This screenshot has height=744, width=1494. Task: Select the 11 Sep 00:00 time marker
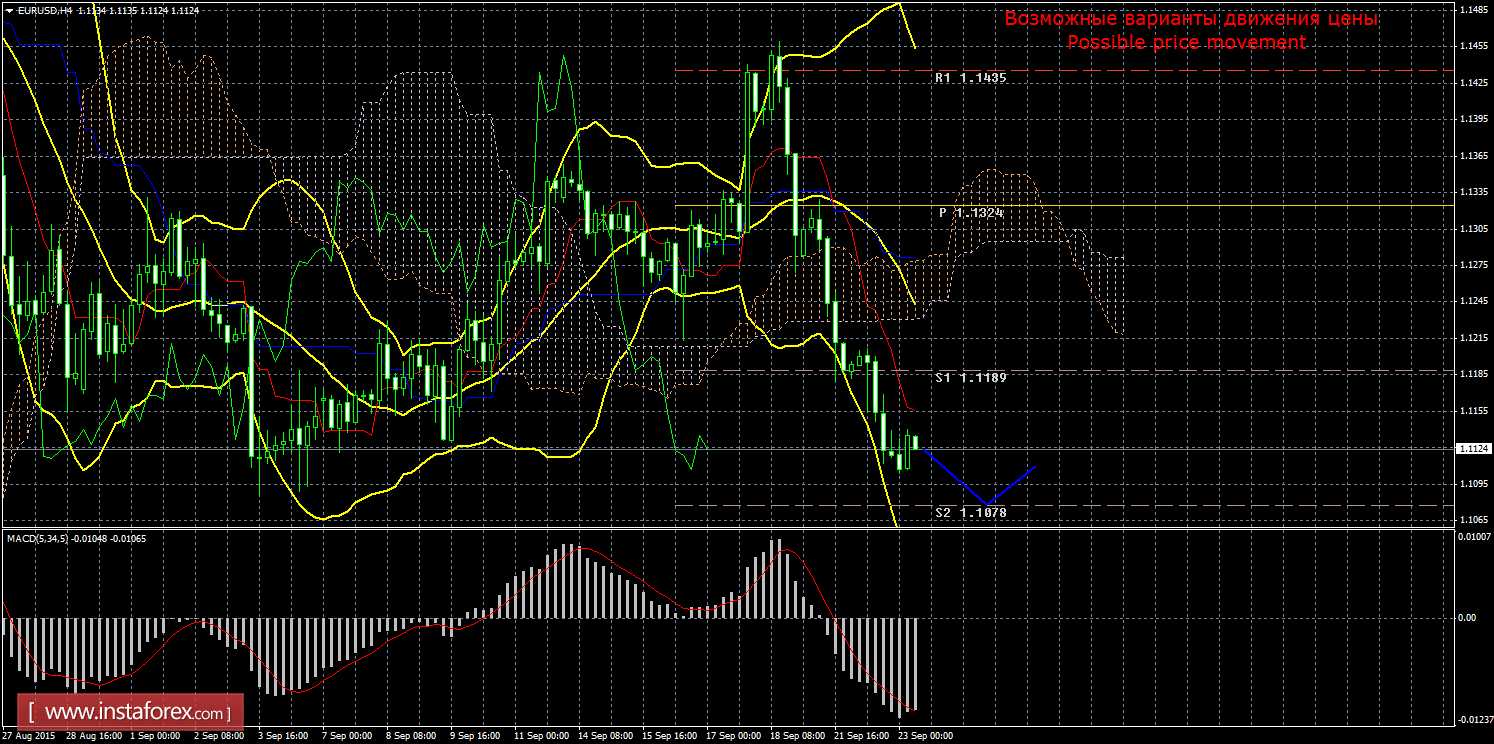(x=541, y=736)
